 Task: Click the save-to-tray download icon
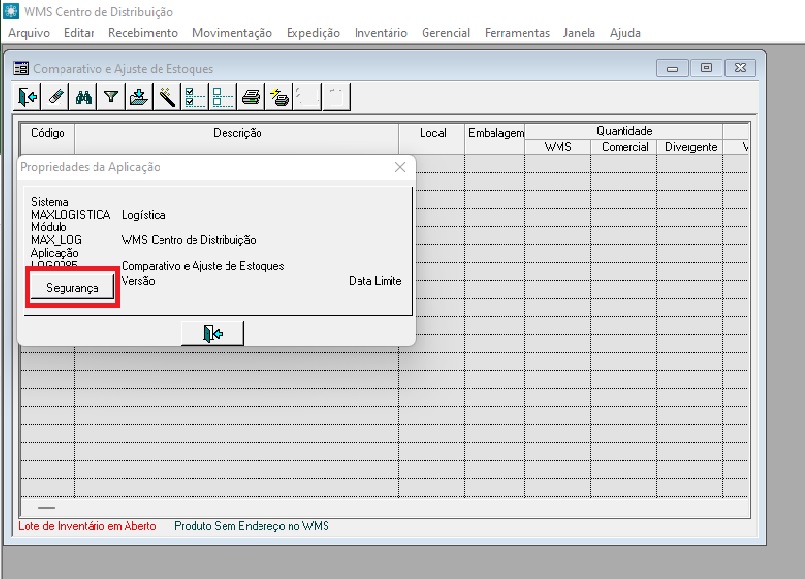tap(139, 97)
